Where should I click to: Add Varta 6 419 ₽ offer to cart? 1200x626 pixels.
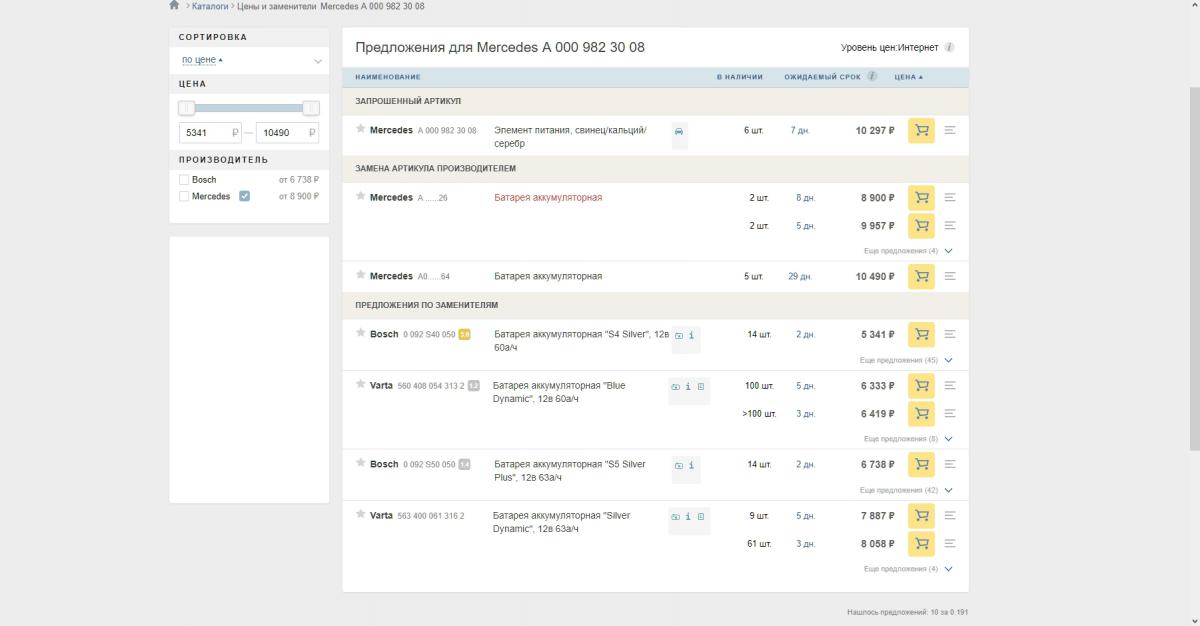click(921, 414)
